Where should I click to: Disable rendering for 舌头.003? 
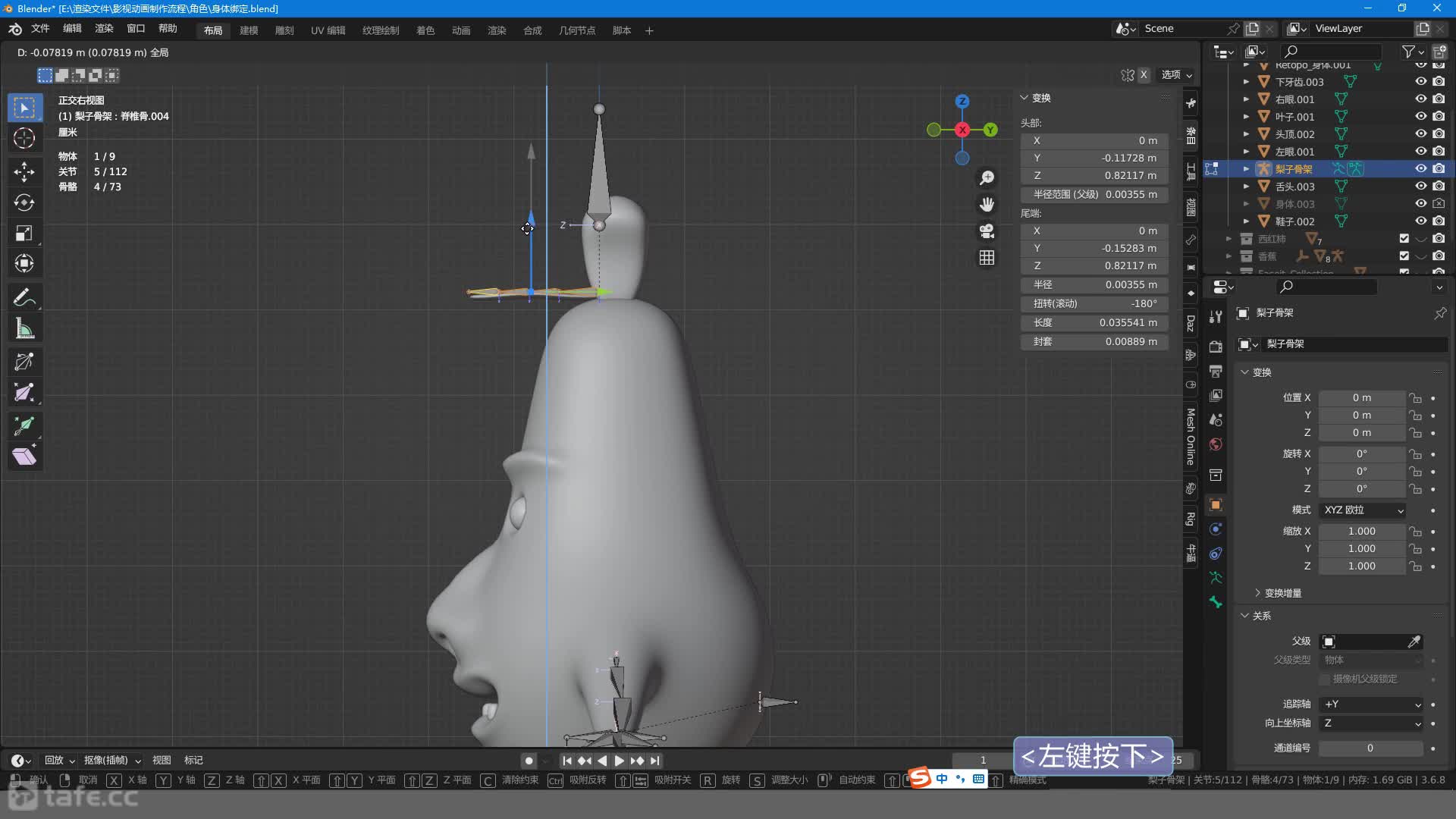click(x=1439, y=186)
